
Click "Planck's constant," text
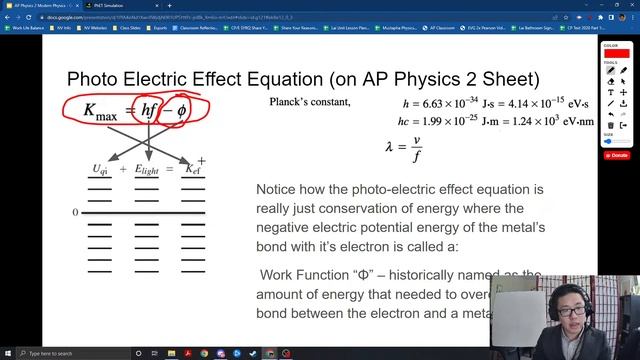coord(310,102)
